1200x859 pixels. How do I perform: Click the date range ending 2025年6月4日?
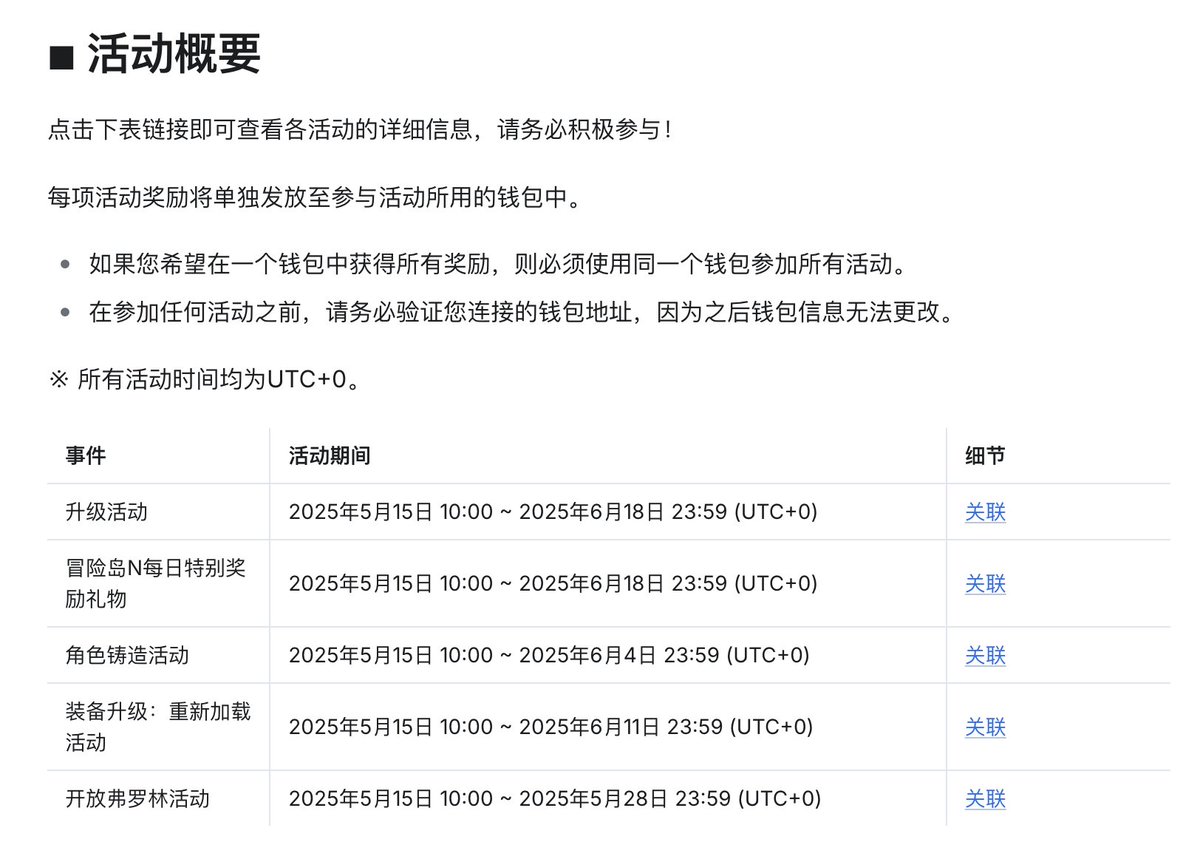coord(549,656)
